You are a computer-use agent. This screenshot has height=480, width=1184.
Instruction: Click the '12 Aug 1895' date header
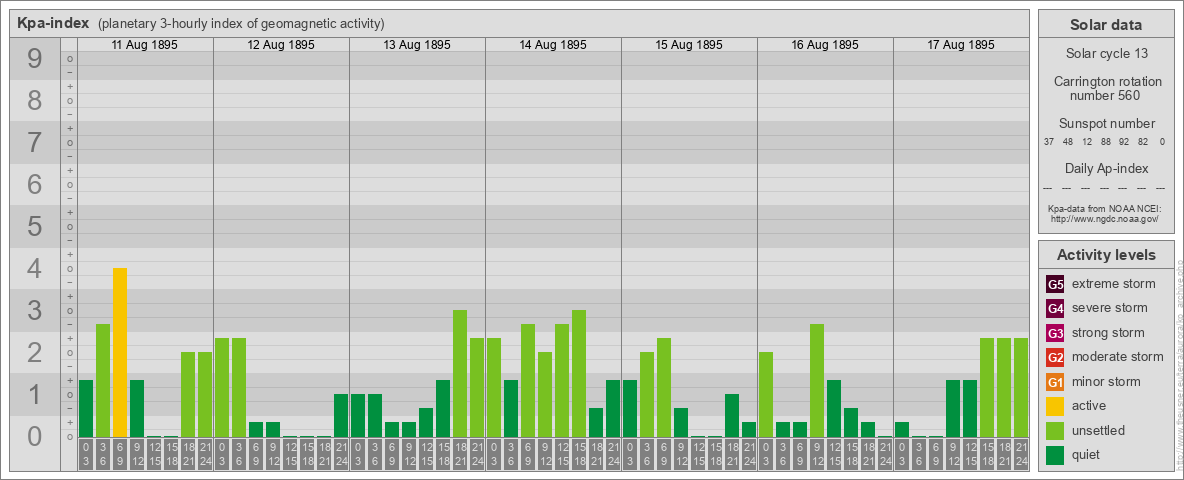coord(281,45)
